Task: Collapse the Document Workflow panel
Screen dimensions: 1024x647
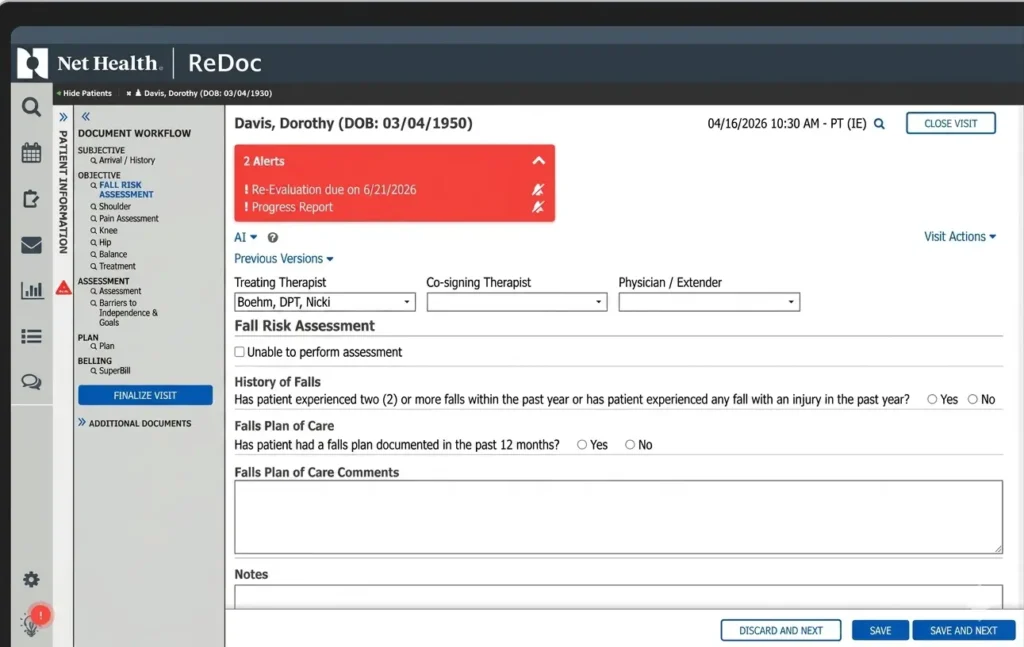Action: (86, 117)
